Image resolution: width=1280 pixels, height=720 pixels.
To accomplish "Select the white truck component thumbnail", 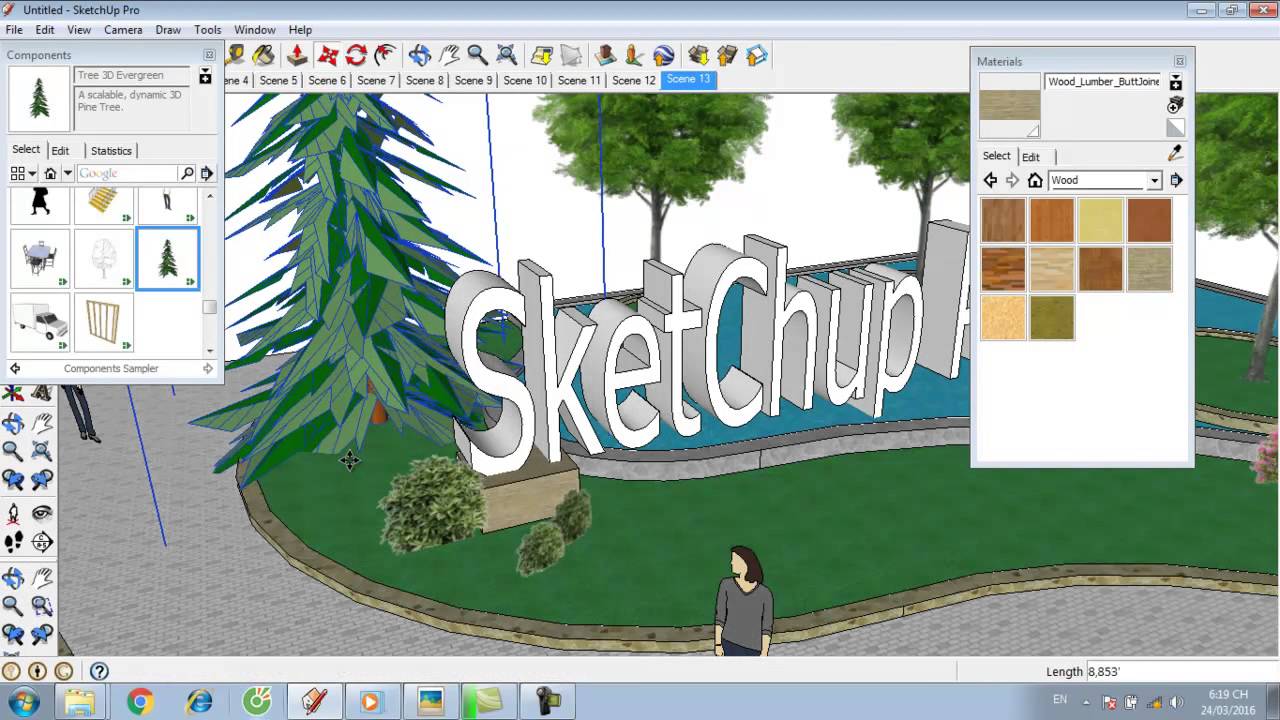I will pos(41,322).
